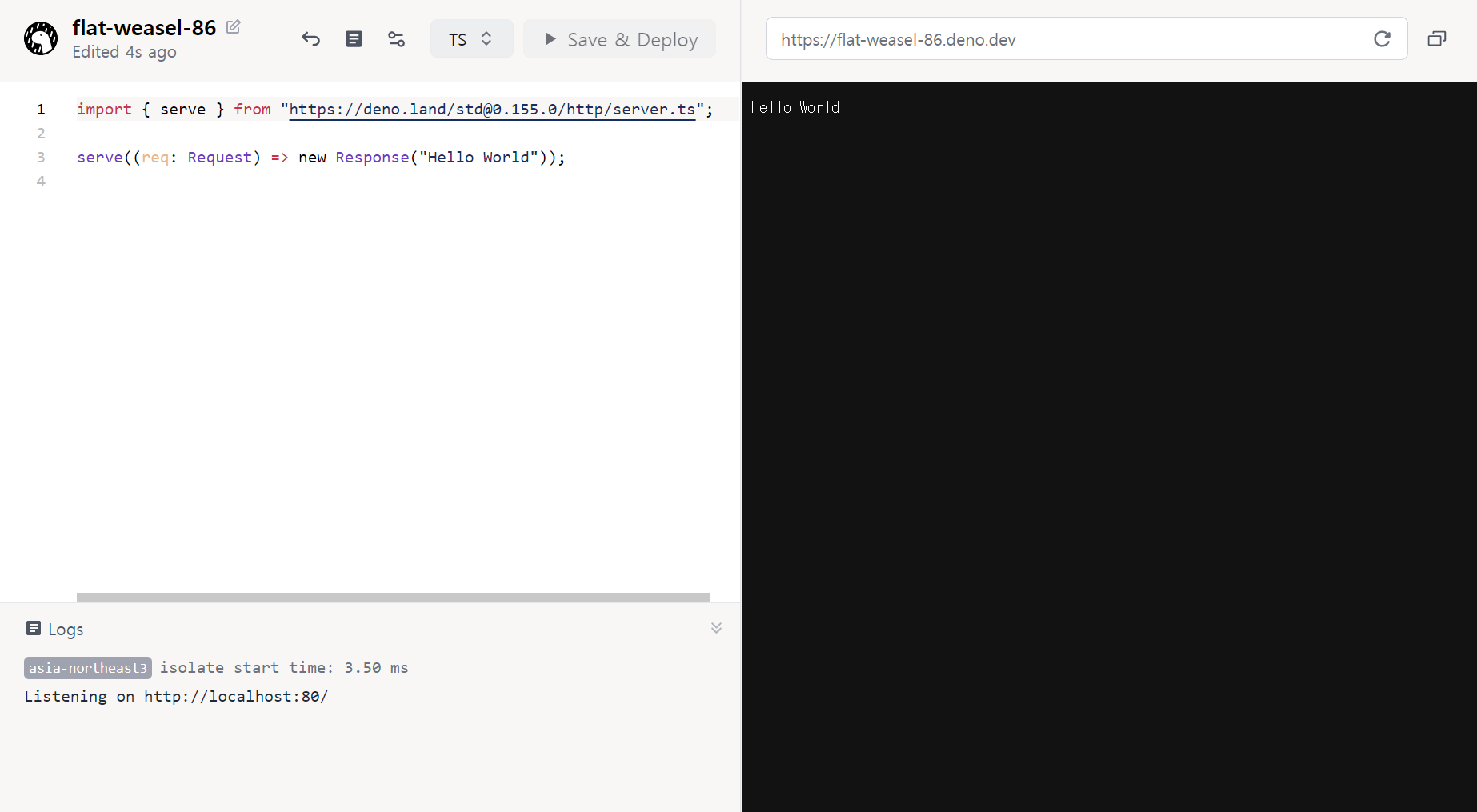Open preview in new window icon

pyautogui.click(x=1436, y=39)
